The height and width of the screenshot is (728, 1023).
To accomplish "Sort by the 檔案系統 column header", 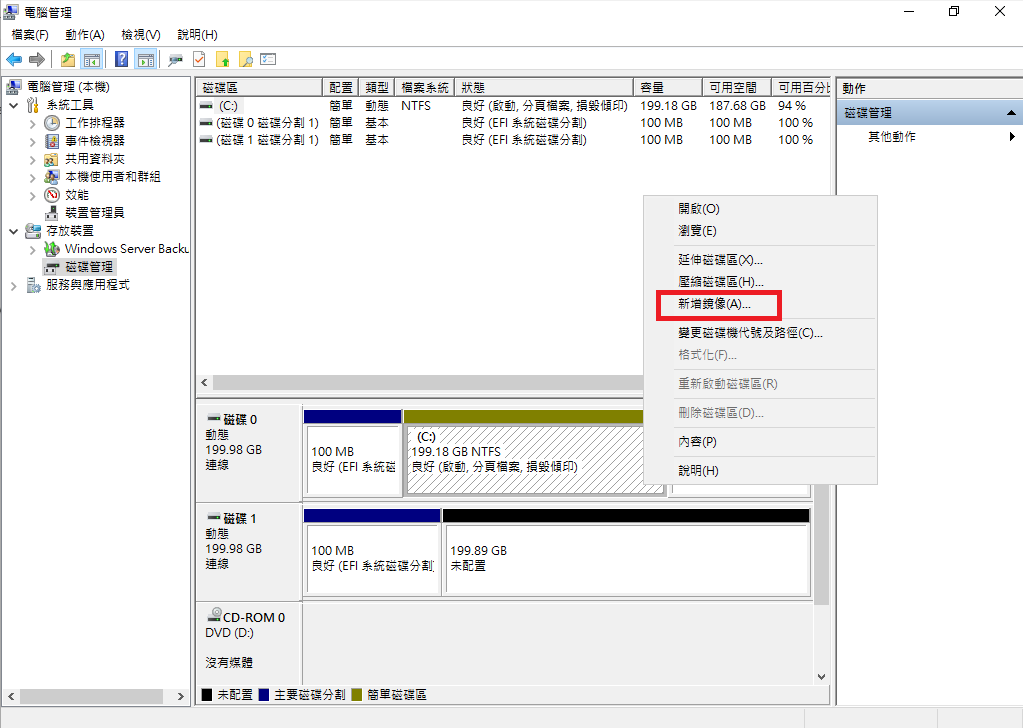I will pyautogui.click(x=424, y=87).
